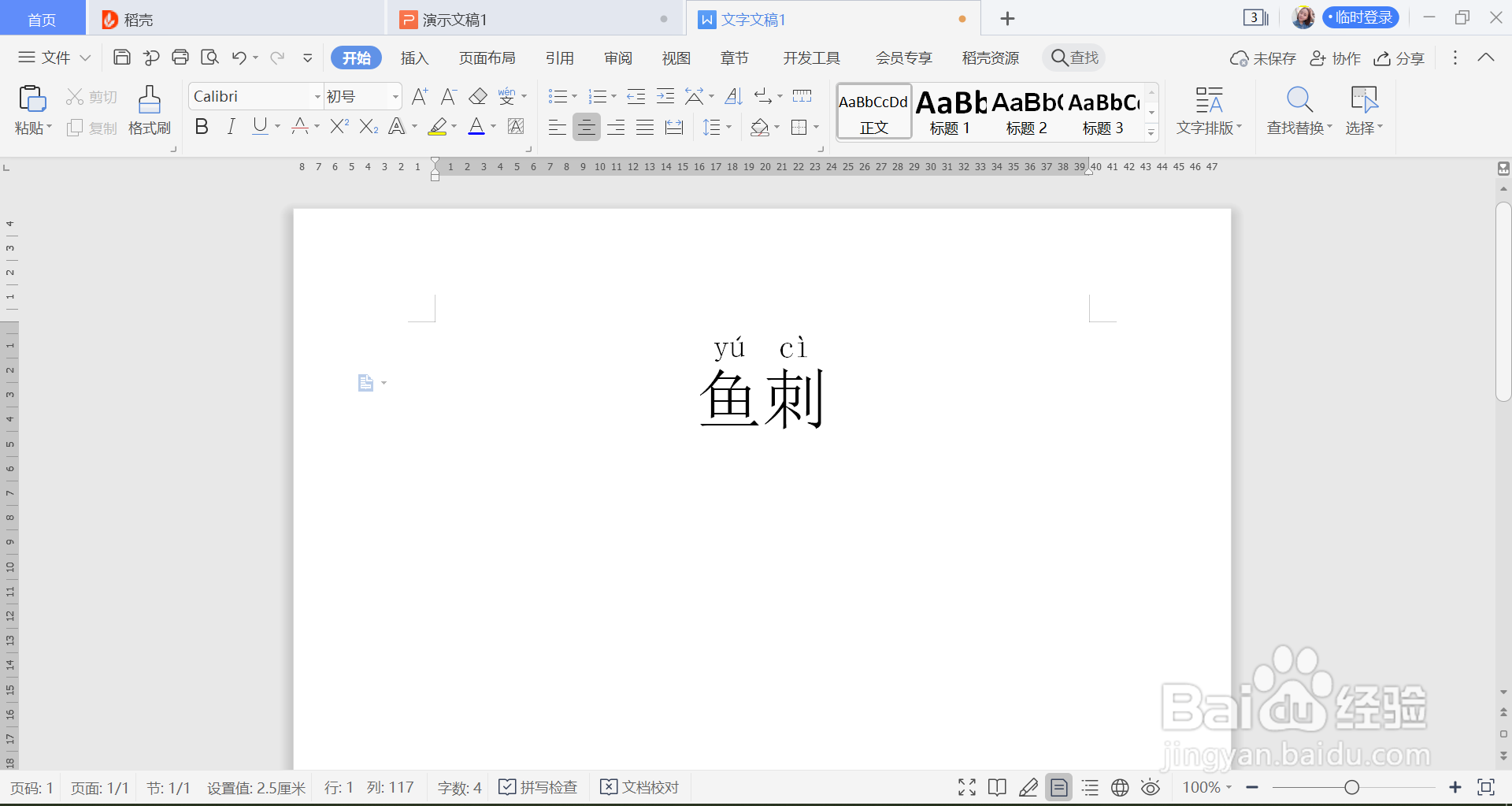Viewport: 1512px width, 806px height.
Task: Click the spell check (拼写检查) status item
Action: [539, 787]
